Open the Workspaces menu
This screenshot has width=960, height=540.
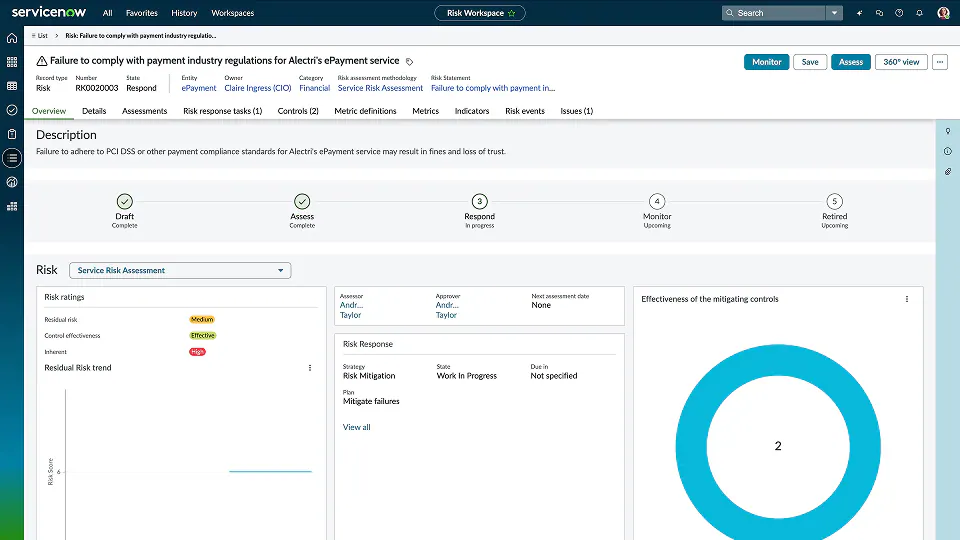point(233,13)
